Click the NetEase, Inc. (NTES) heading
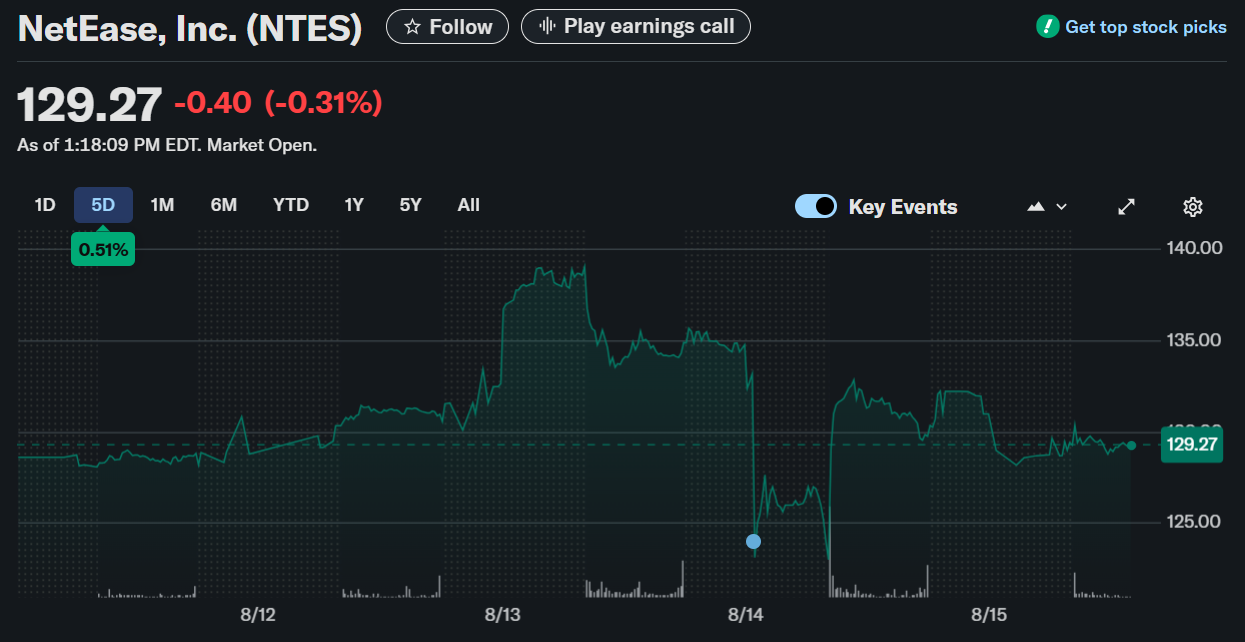1245x642 pixels. [x=190, y=28]
